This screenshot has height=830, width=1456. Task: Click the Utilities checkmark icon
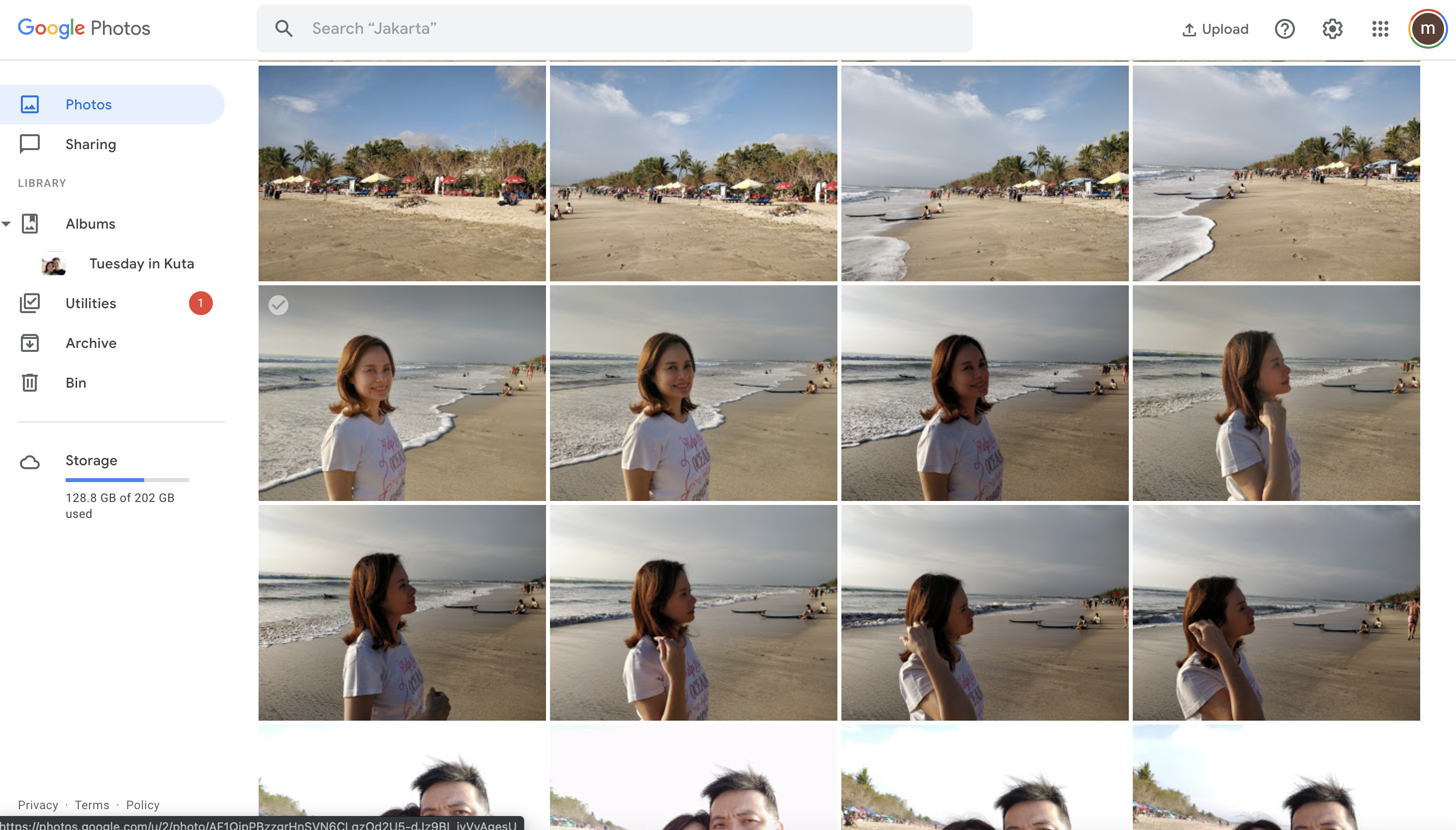30,303
